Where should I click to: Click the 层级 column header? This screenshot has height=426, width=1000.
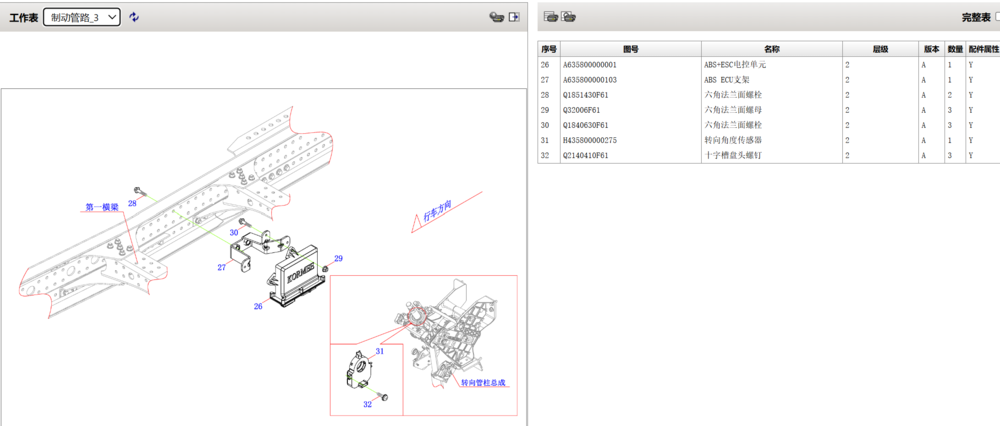click(x=880, y=49)
